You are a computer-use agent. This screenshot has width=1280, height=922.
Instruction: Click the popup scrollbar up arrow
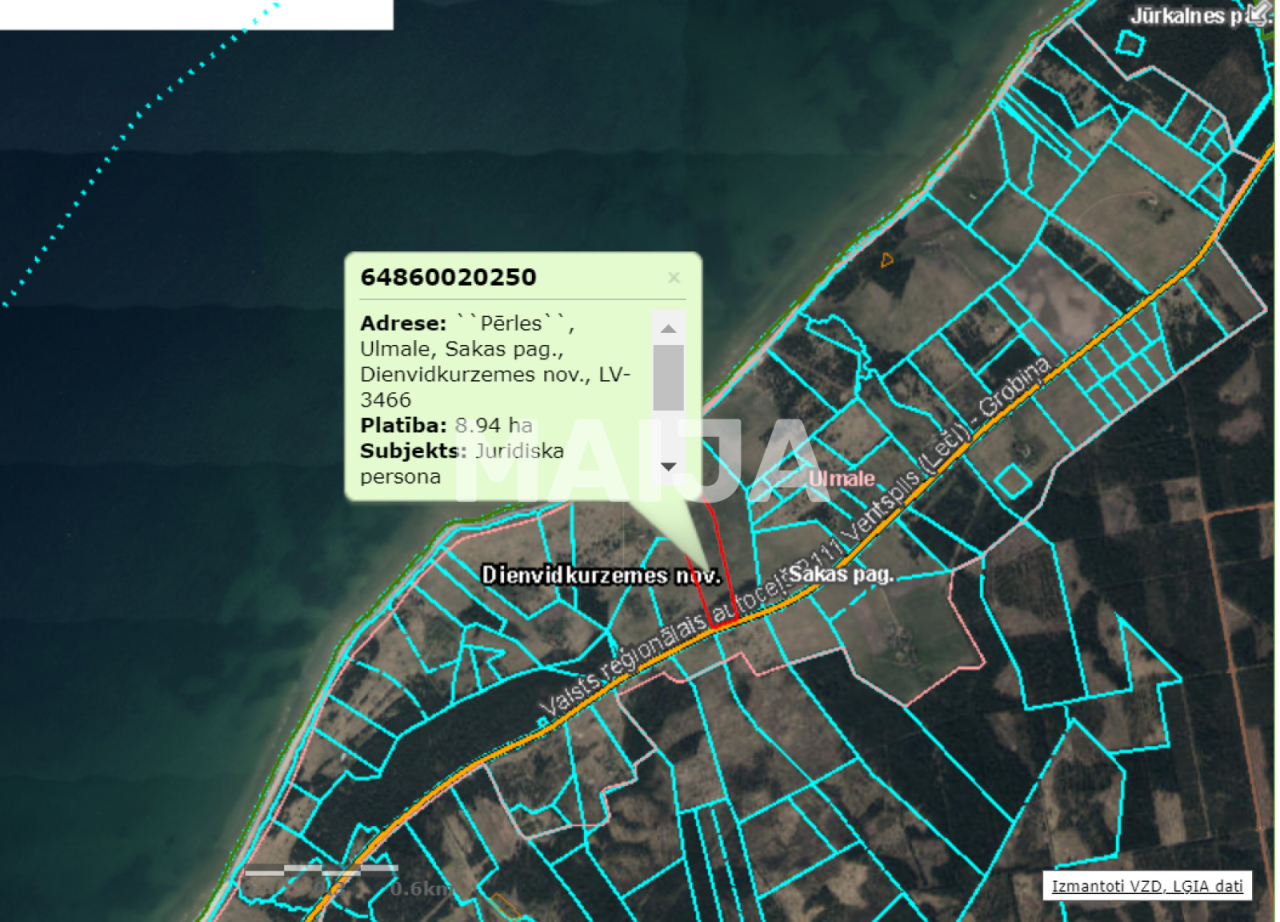pyautogui.click(x=669, y=328)
